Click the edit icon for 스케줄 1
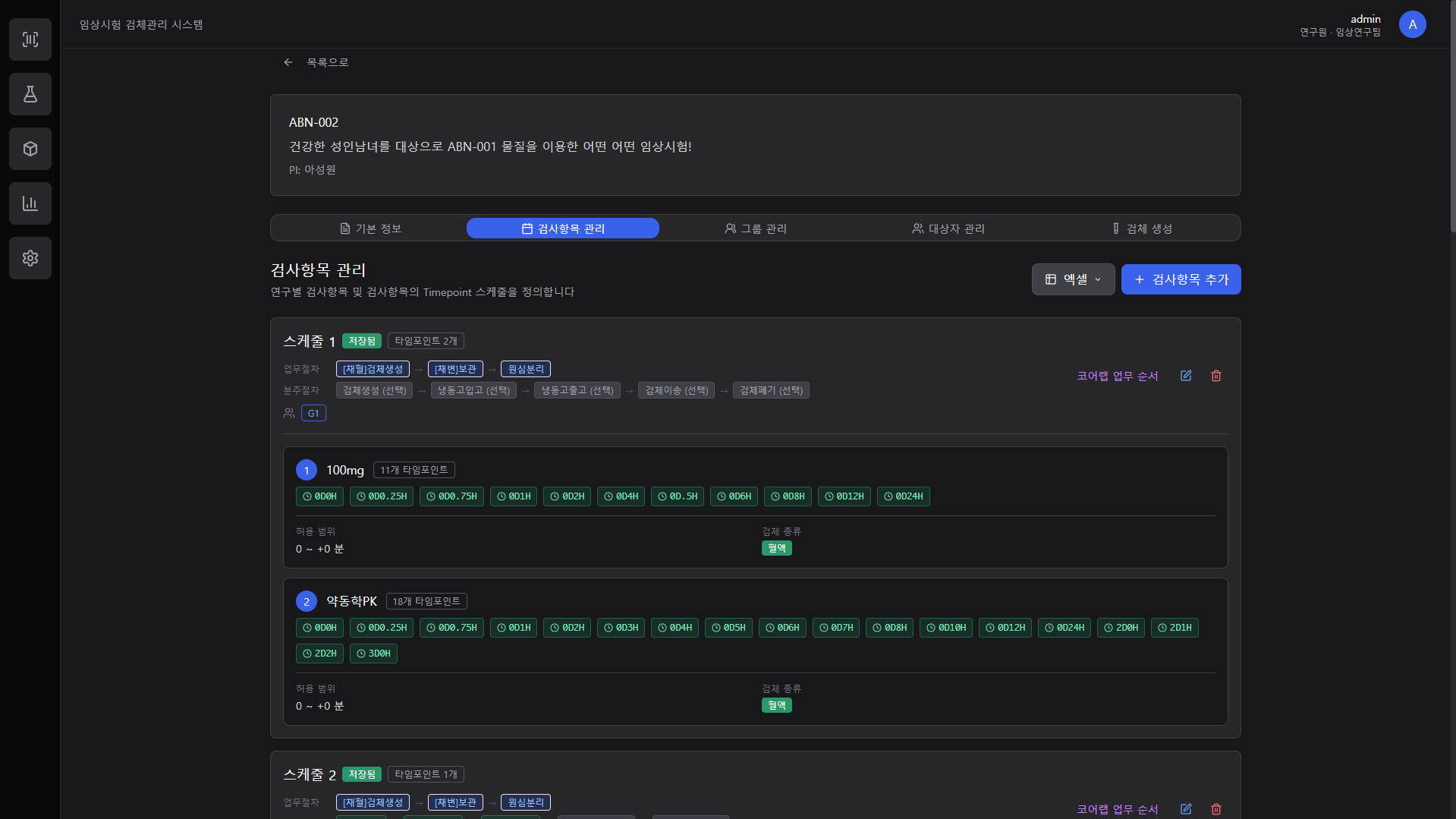The height and width of the screenshot is (819, 1456). coord(1186,376)
